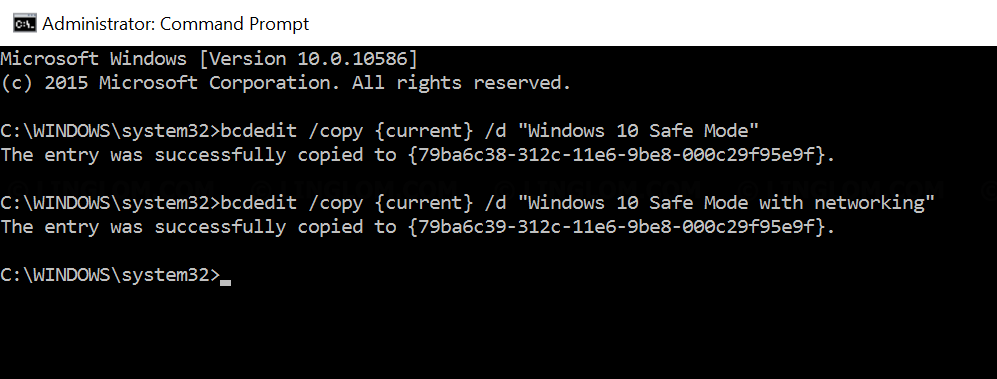Click the last C:\WINDOWS\system32> prompt
The width and height of the screenshot is (997, 379).
(x=110, y=275)
